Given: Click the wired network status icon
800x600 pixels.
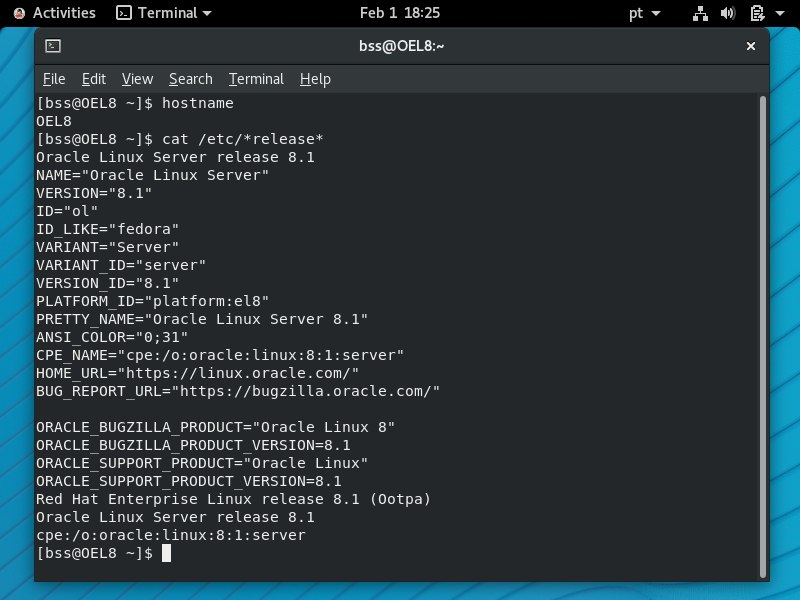Looking at the screenshot, I should pos(700,13).
